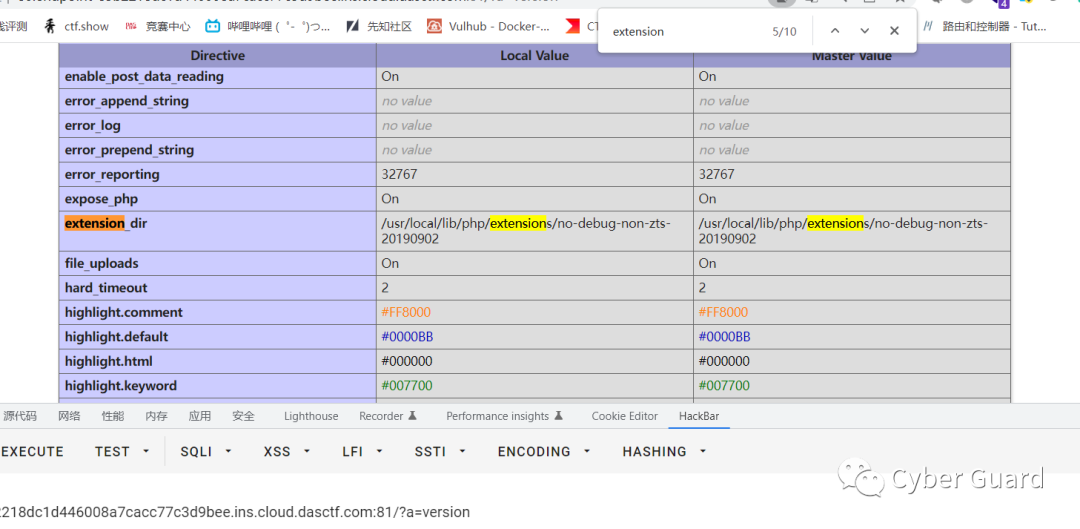Click the 先知社区 bookmark favicon

pyautogui.click(x=353, y=27)
